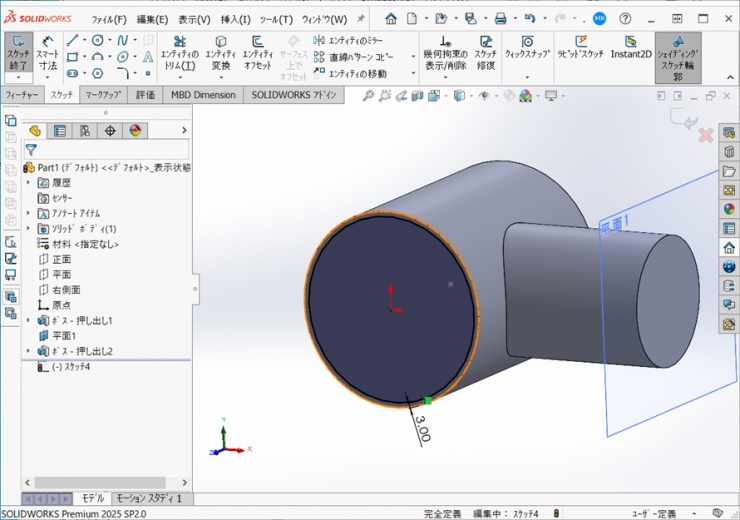Switch to the MBD Dimension tab
740x520 pixels.
(202, 95)
